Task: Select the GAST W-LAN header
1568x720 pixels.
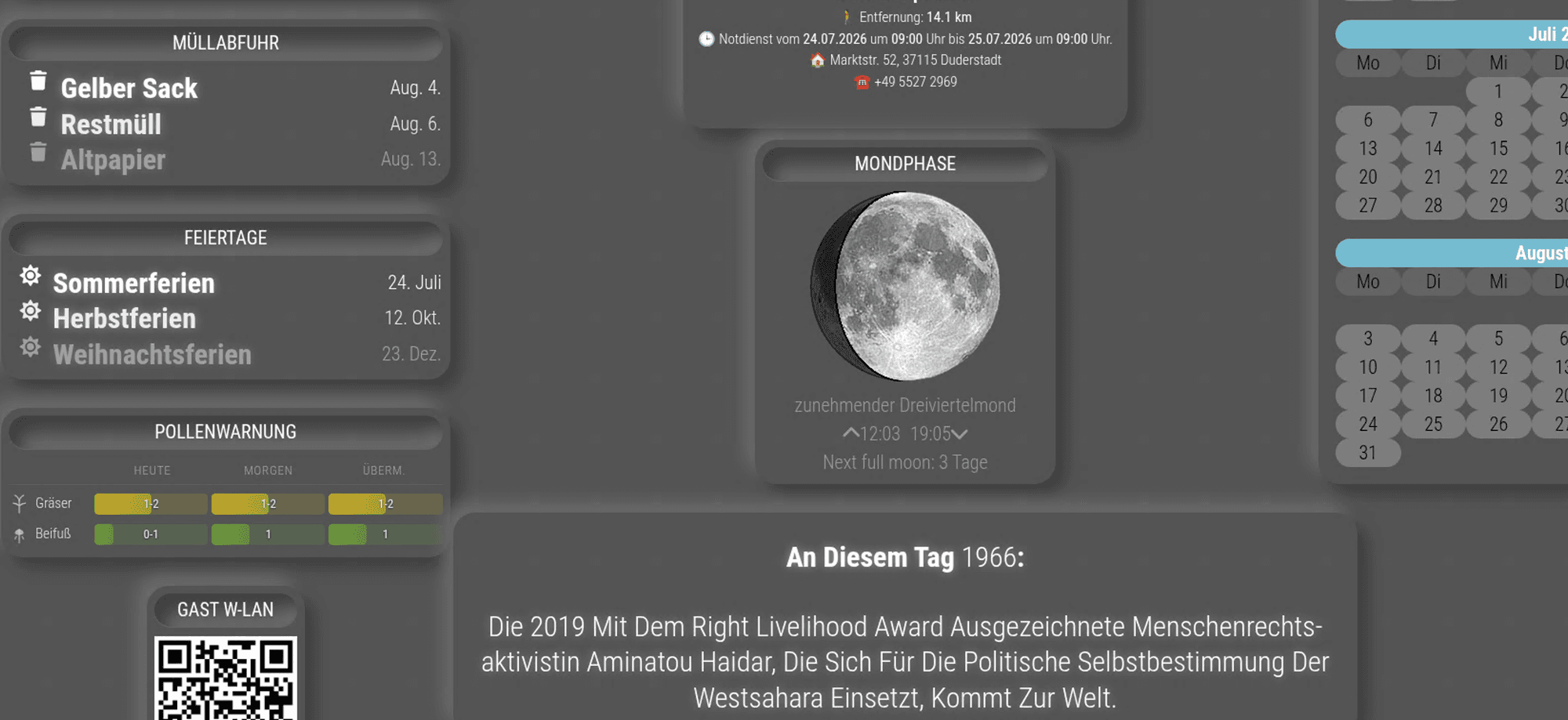Action: (226, 610)
